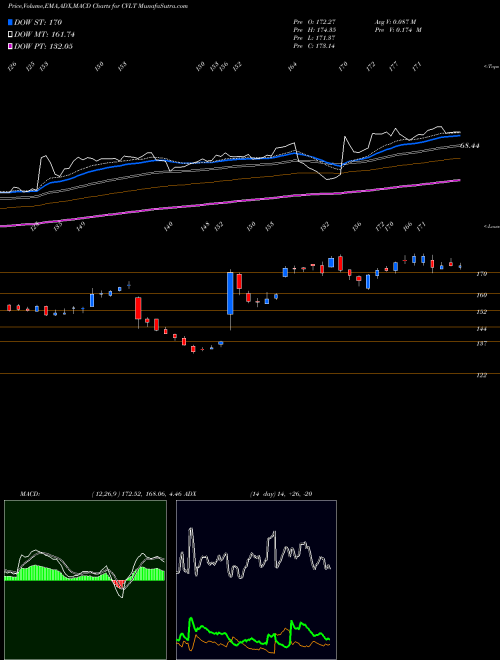Click the 'Pre H: 174.35' value
Screen dimensions: 500x660
(314, 30)
